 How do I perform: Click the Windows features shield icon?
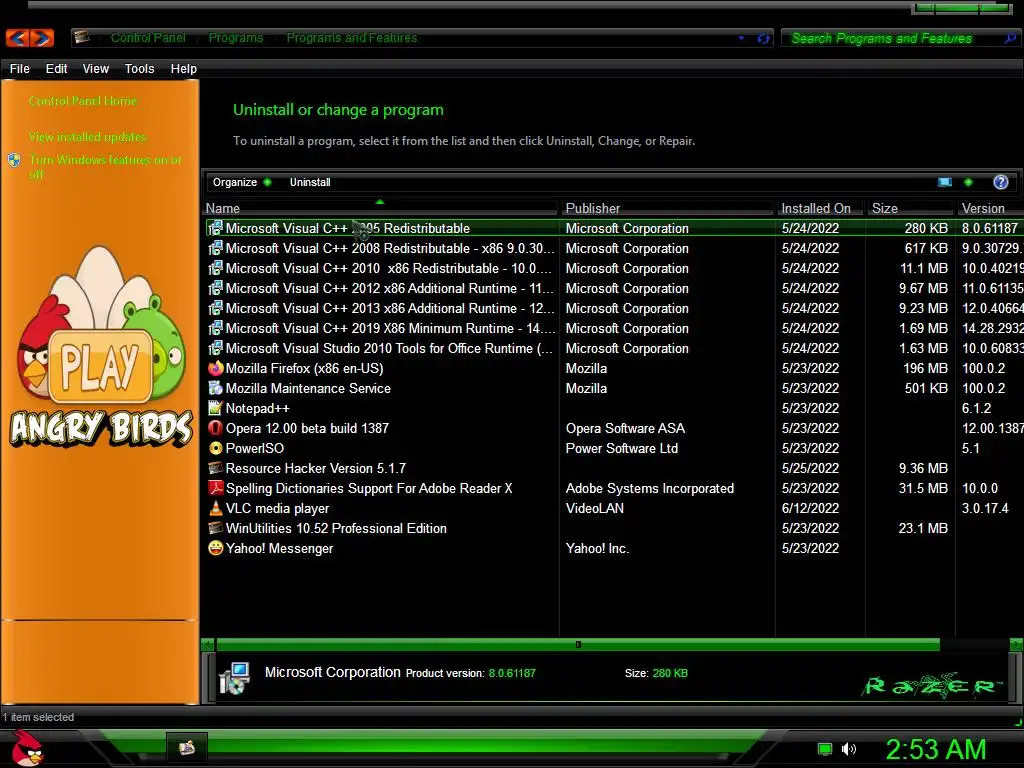(14, 160)
